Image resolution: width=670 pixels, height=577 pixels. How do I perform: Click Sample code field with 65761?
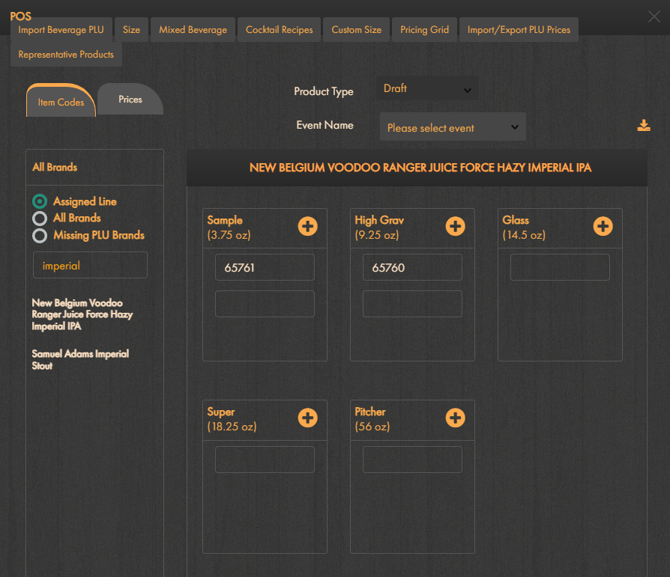(x=265, y=268)
